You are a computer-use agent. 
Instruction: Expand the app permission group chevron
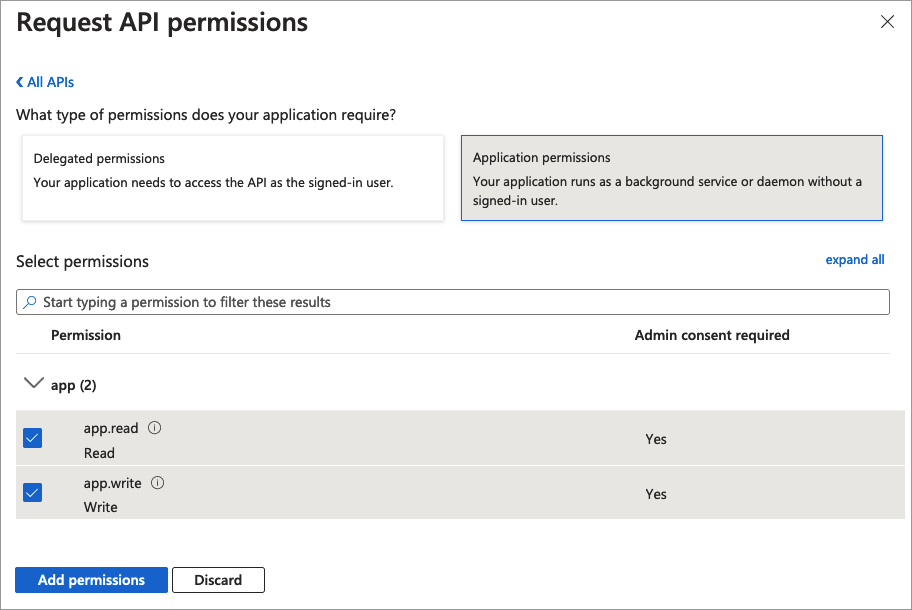click(x=34, y=383)
